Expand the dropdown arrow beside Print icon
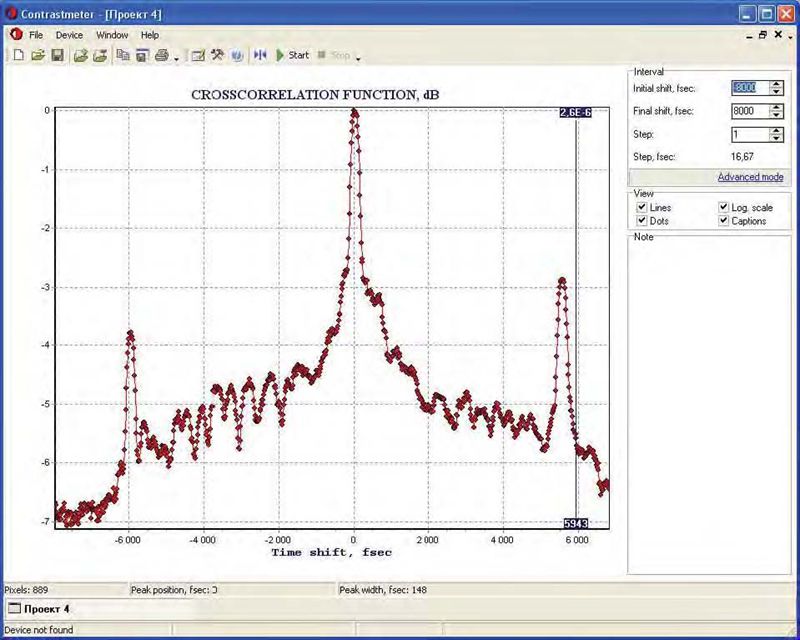 click(176, 58)
